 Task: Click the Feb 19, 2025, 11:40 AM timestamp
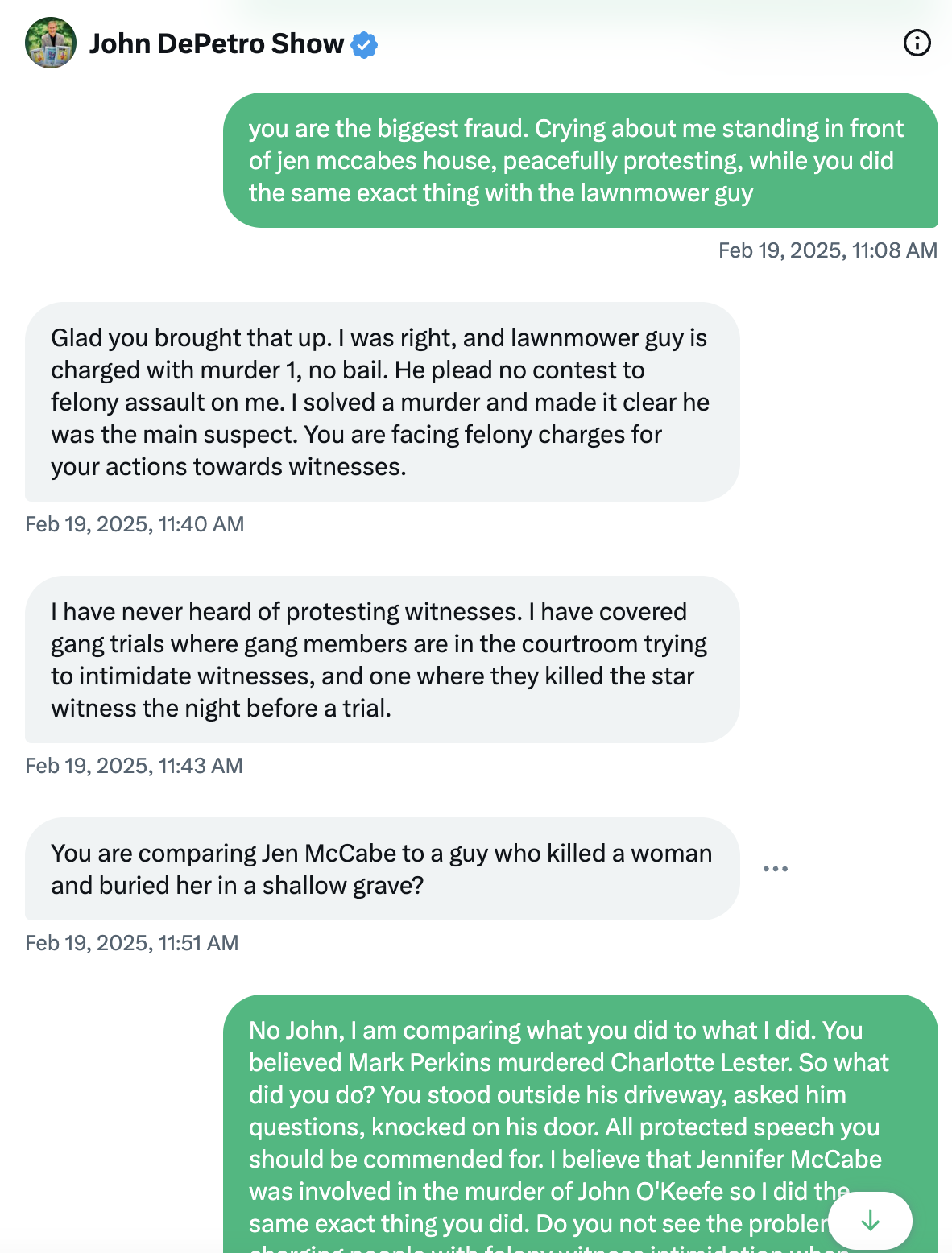click(x=135, y=524)
